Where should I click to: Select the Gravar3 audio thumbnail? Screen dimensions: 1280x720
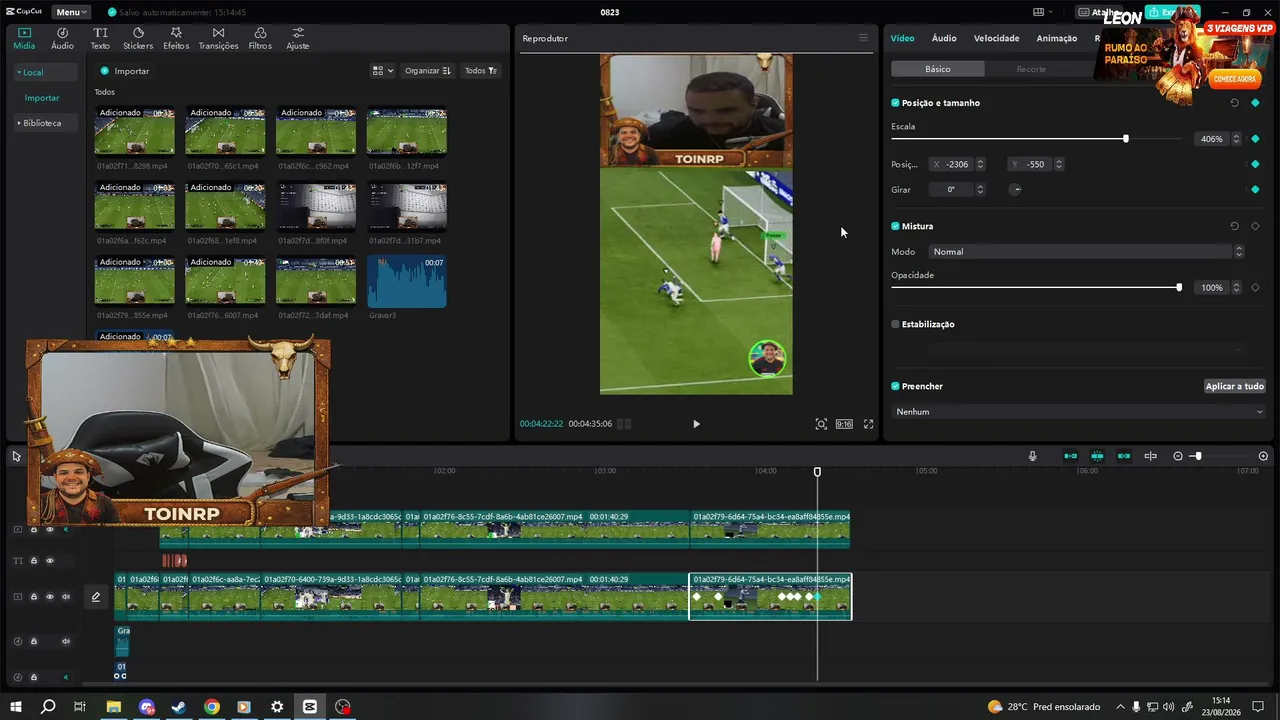pos(407,281)
